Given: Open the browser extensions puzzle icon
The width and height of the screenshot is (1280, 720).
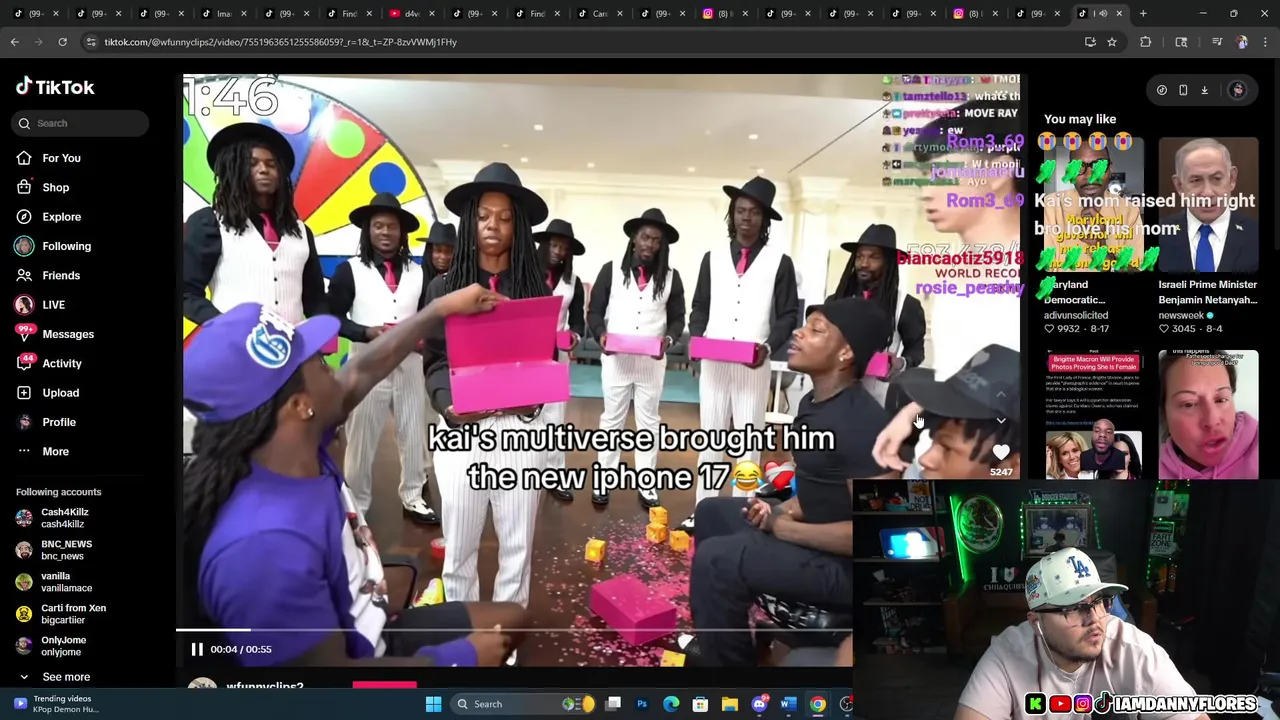Looking at the screenshot, I should pyautogui.click(x=1146, y=42).
